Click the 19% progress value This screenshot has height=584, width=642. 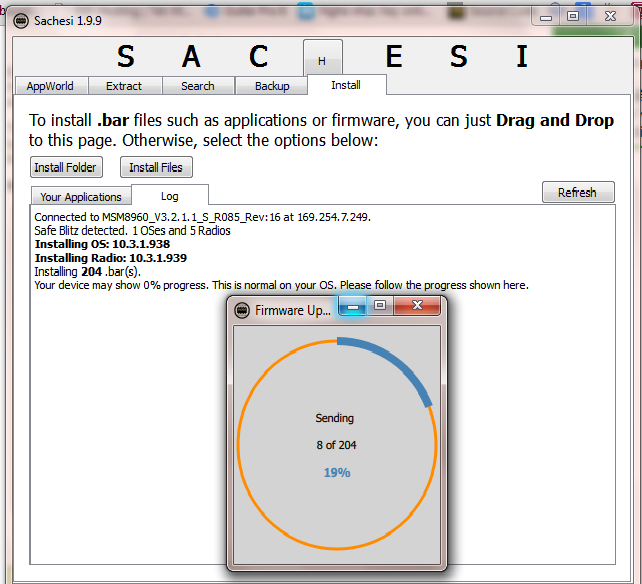click(337, 473)
